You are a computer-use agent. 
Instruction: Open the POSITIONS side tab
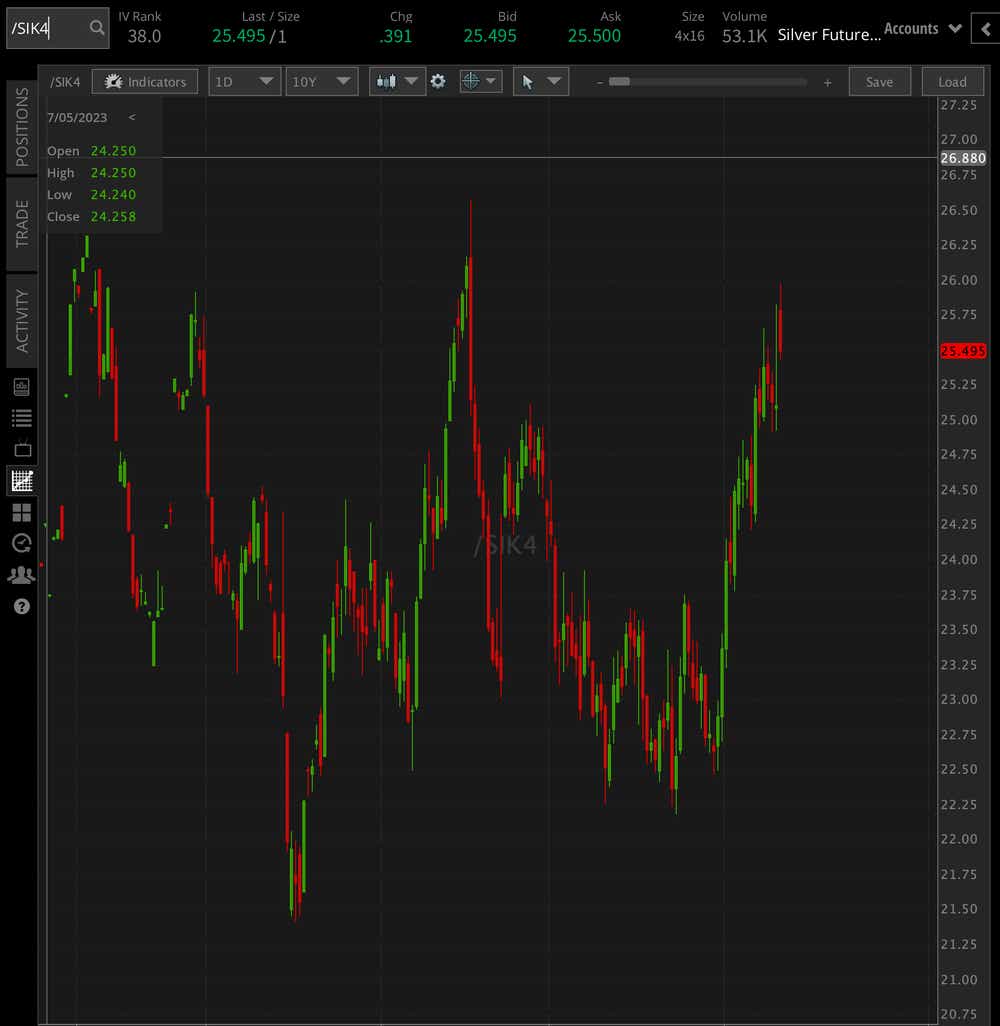pyautogui.click(x=22, y=127)
